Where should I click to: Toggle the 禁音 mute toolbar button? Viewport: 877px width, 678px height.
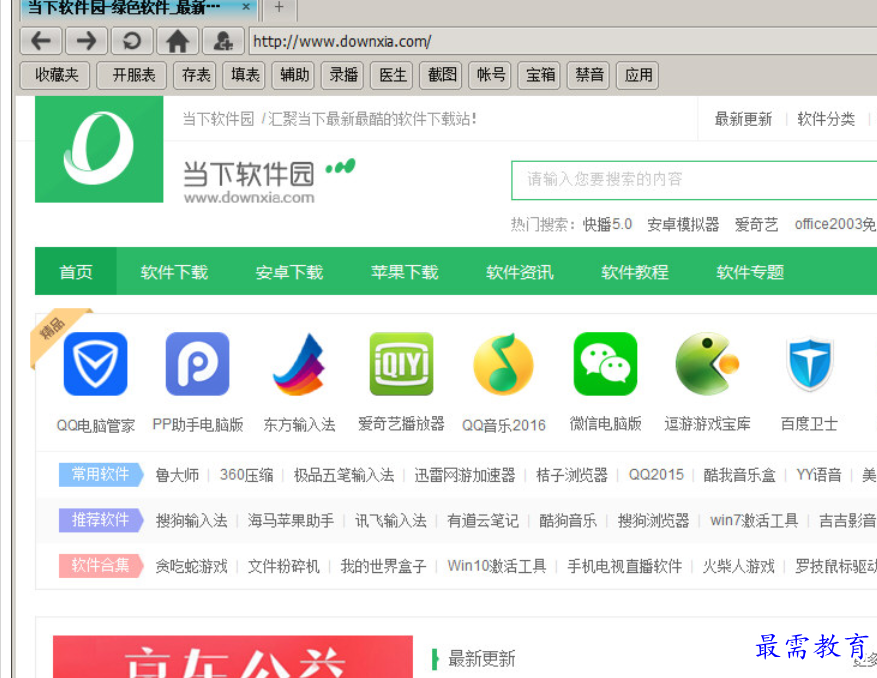tap(590, 75)
